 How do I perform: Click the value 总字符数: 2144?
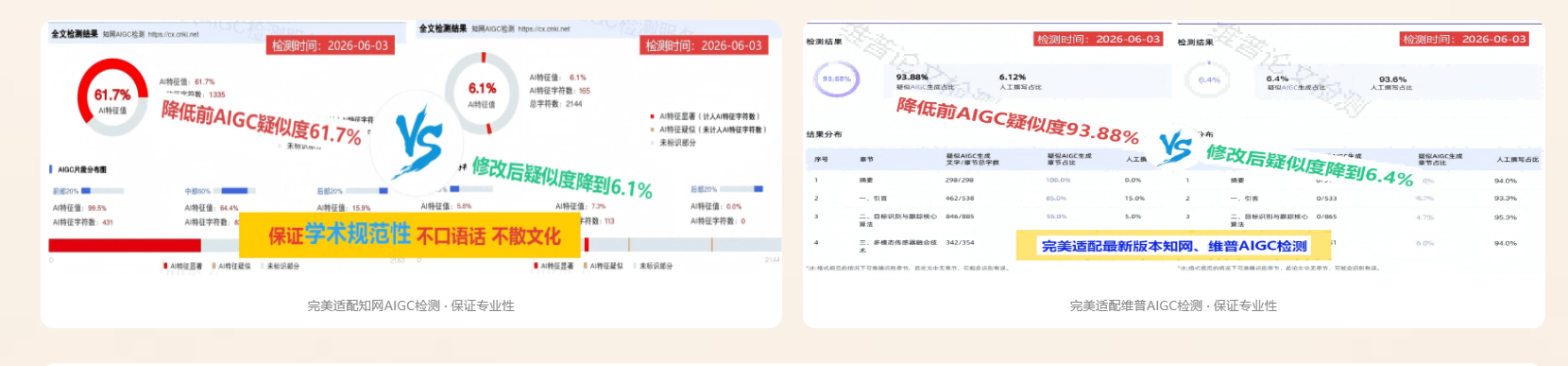[x=555, y=104]
